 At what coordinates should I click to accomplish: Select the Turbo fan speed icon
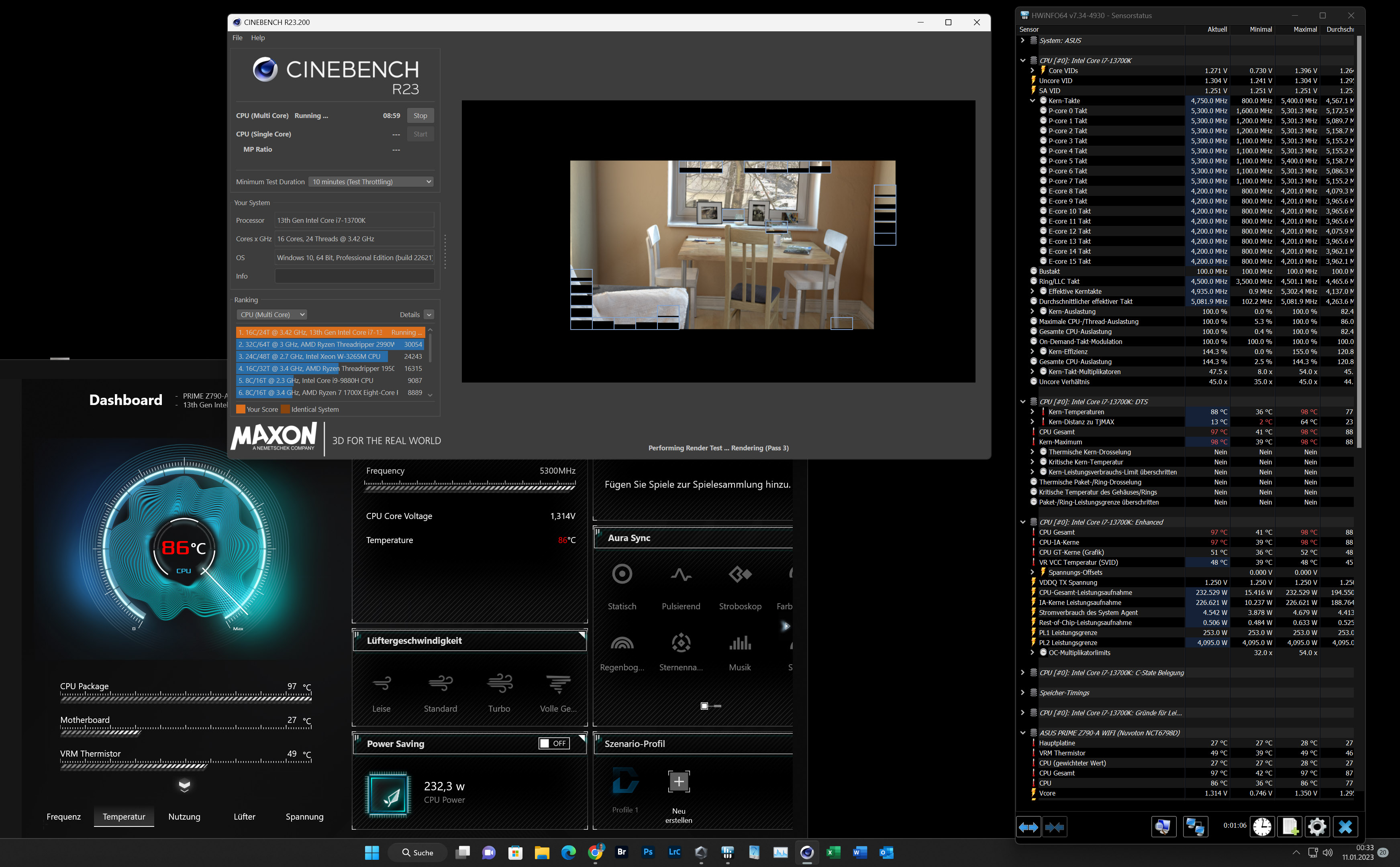pyautogui.click(x=499, y=683)
